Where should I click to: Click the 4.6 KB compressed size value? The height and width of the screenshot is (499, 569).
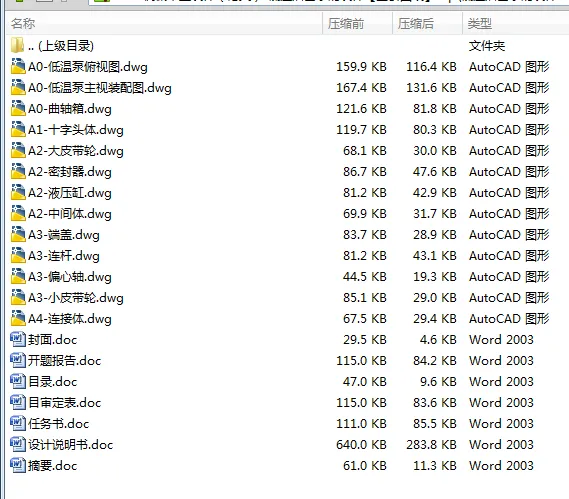pos(438,340)
